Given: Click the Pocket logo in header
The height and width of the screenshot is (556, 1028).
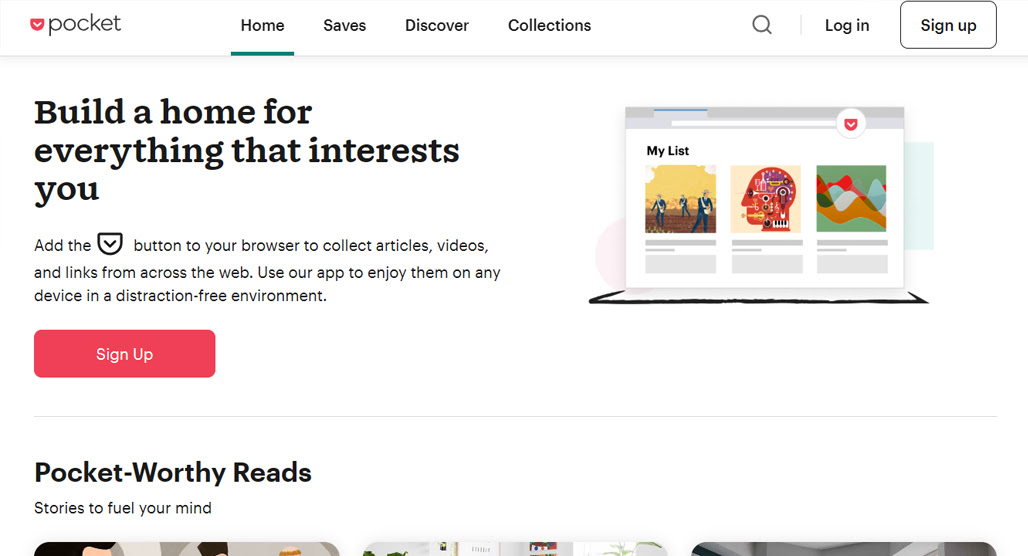Looking at the screenshot, I should pos(75,25).
